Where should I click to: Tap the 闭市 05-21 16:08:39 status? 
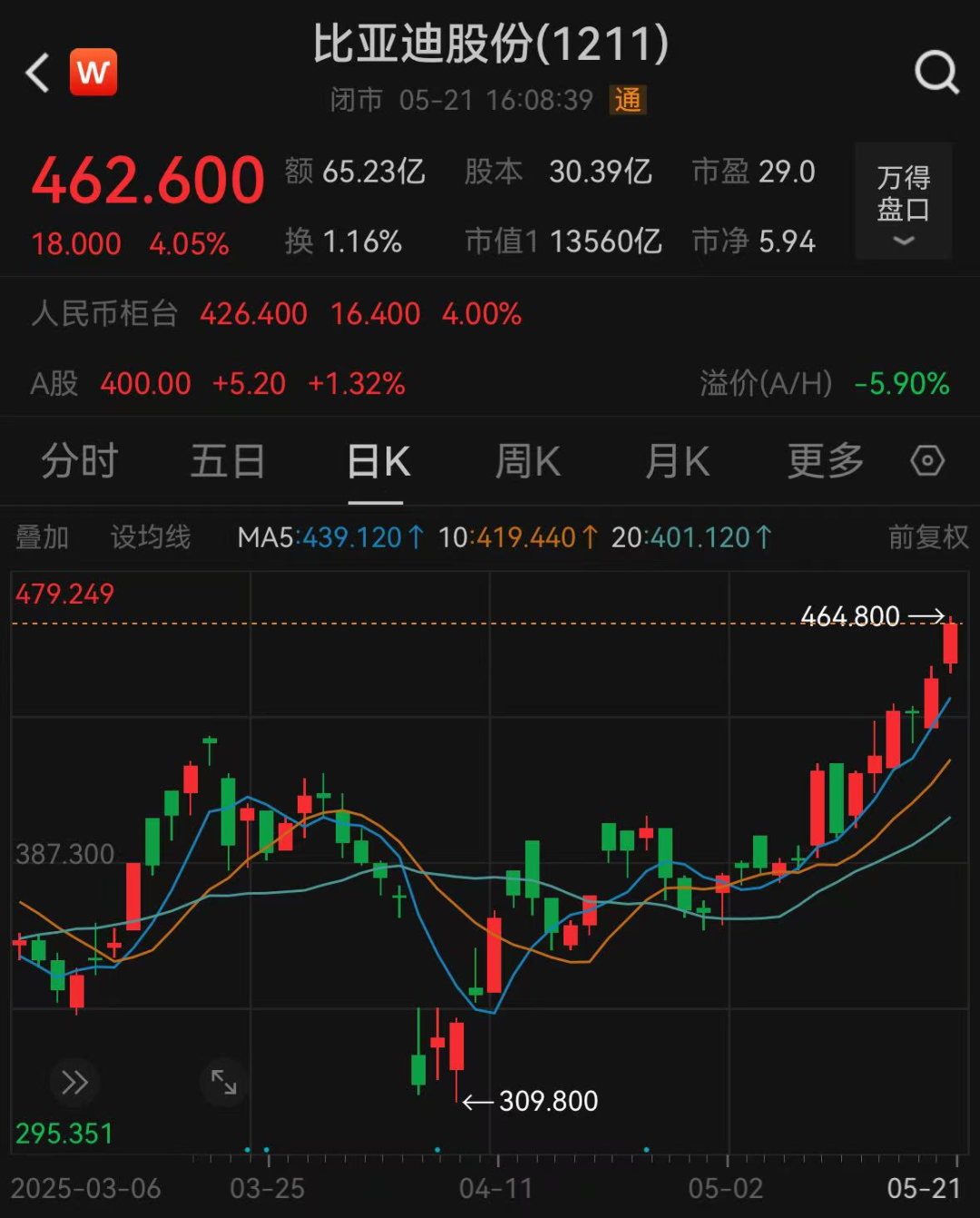[x=462, y=100]
